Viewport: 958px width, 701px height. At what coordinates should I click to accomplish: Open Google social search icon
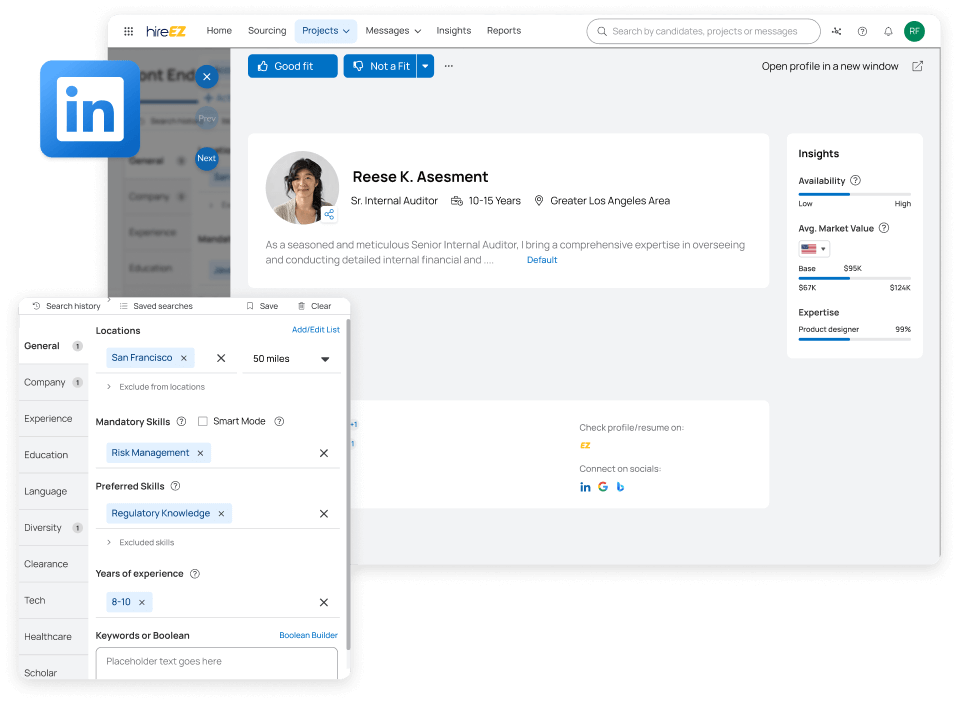point(603,487)
